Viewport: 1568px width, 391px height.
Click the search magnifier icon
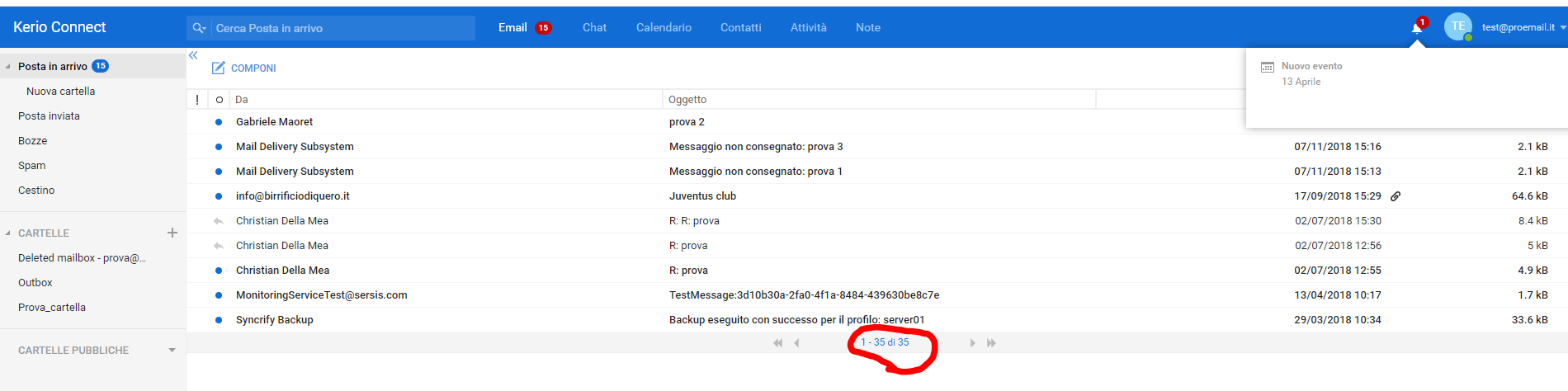tap(199, 28)
